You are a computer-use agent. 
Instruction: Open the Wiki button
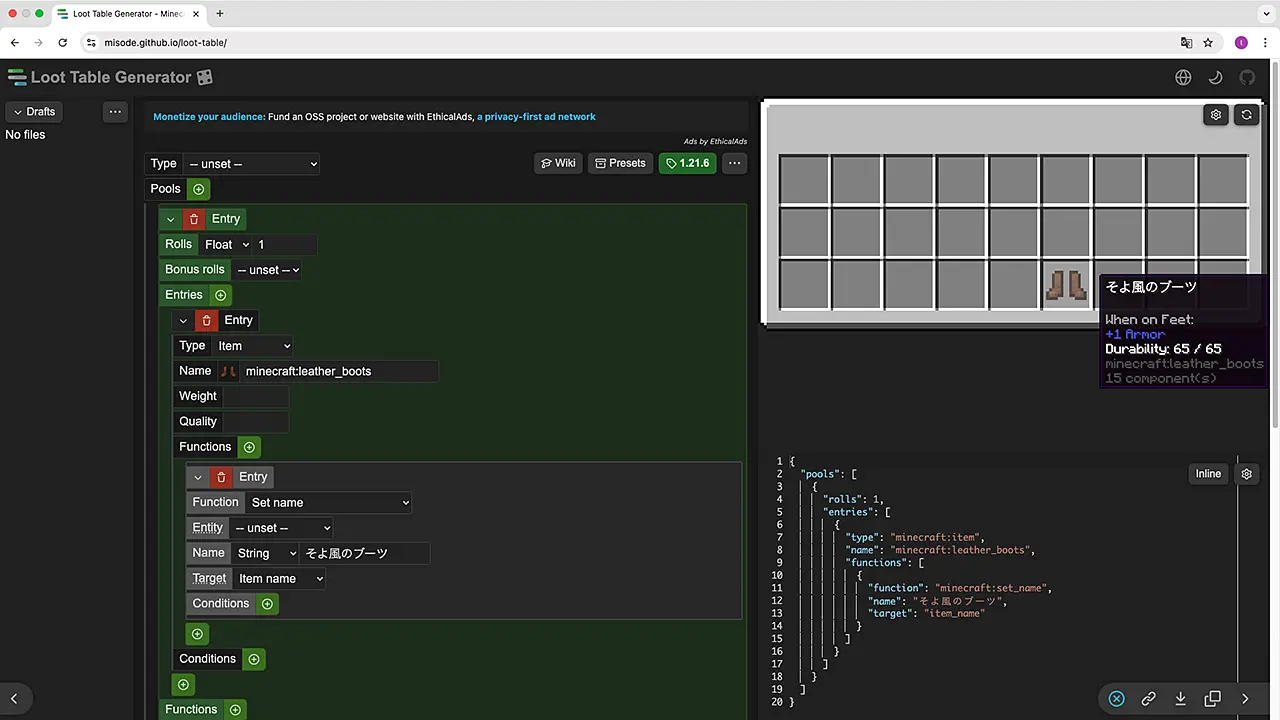(x=558, y=163)
